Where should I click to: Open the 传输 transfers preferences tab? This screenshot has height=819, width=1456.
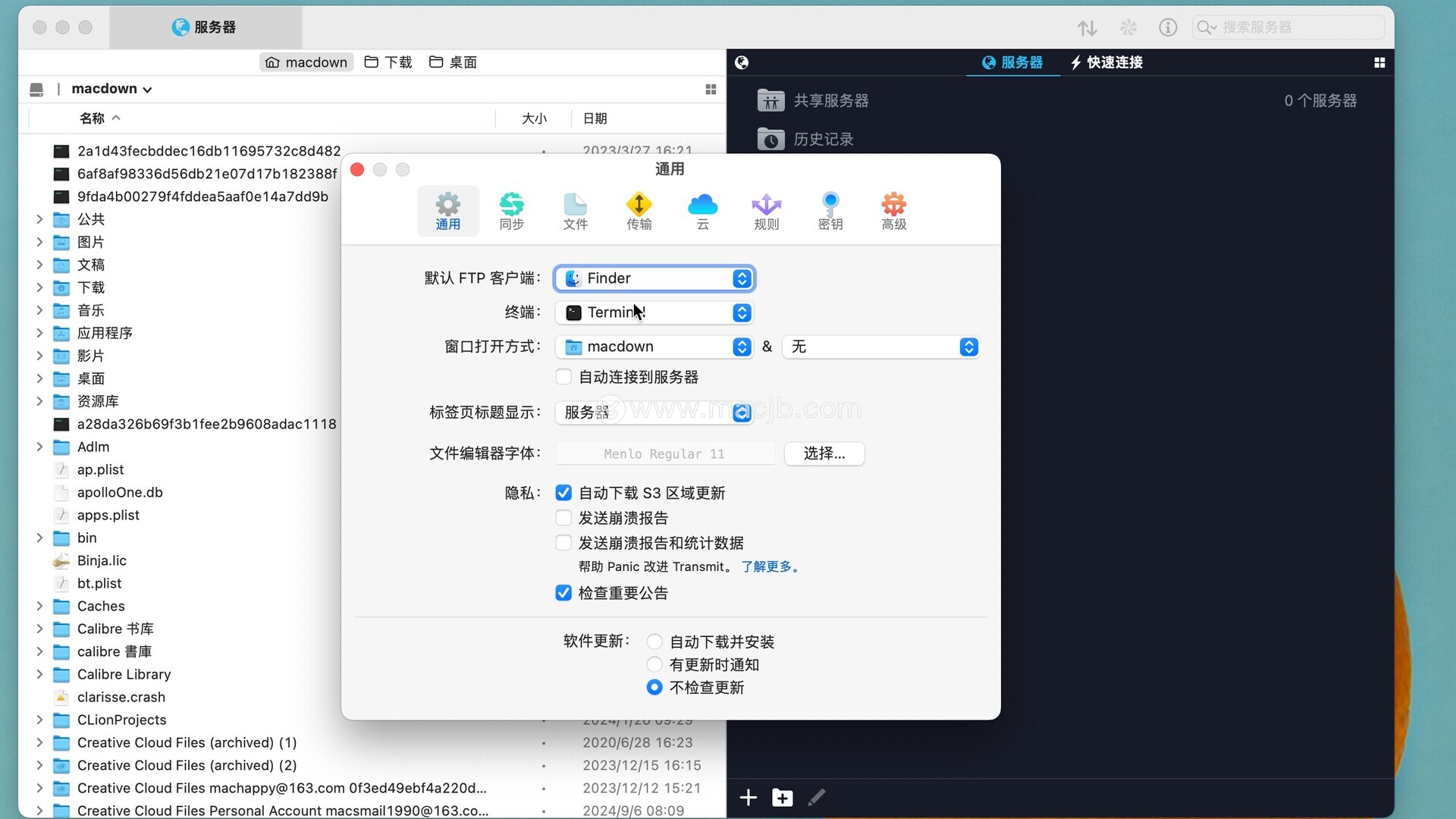click(639, 211)
